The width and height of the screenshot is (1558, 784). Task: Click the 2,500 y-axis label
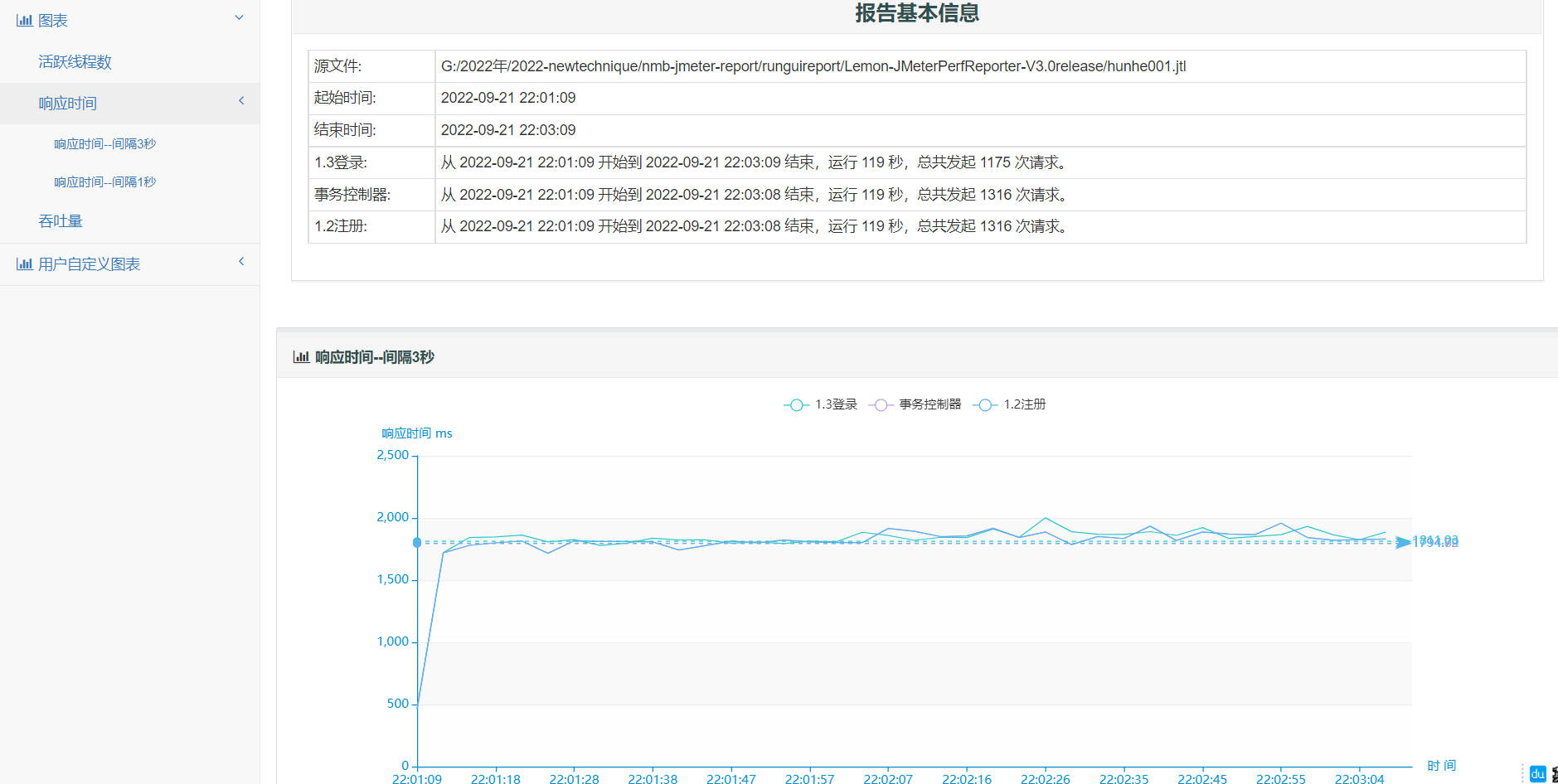click(393, 455)
